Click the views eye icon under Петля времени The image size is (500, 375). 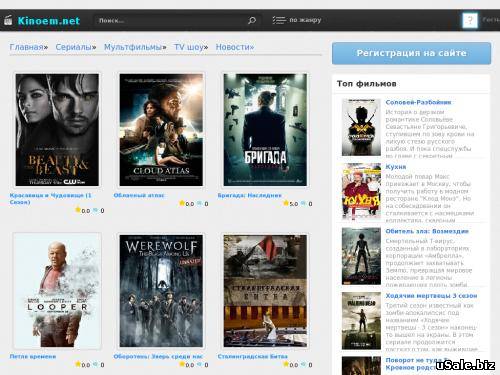pyautogui.click(x=95, y=364)
